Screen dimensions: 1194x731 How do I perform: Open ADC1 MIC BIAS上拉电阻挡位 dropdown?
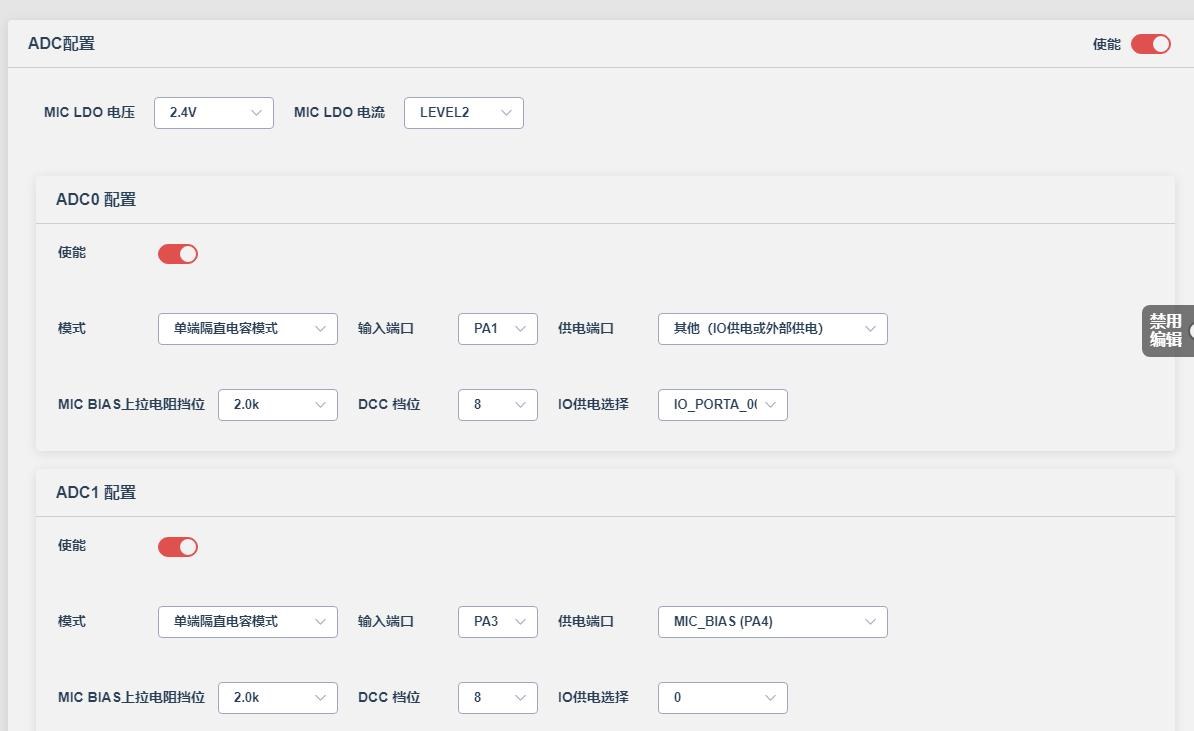(278, 698)
